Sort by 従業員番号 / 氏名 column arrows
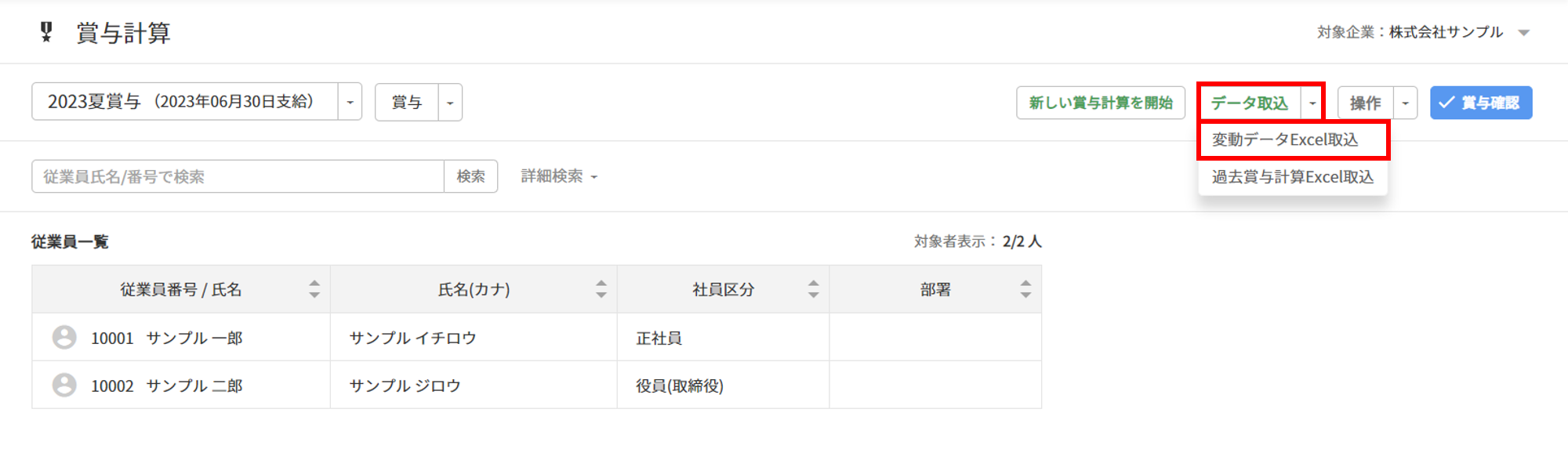Screen dimensions: 1568x449 [314, 289]
